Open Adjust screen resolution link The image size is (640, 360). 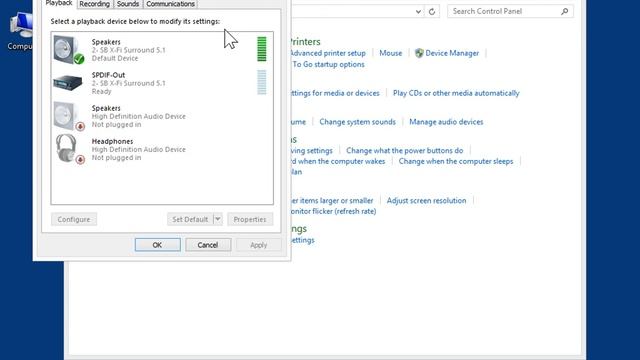tap(427, 200)
